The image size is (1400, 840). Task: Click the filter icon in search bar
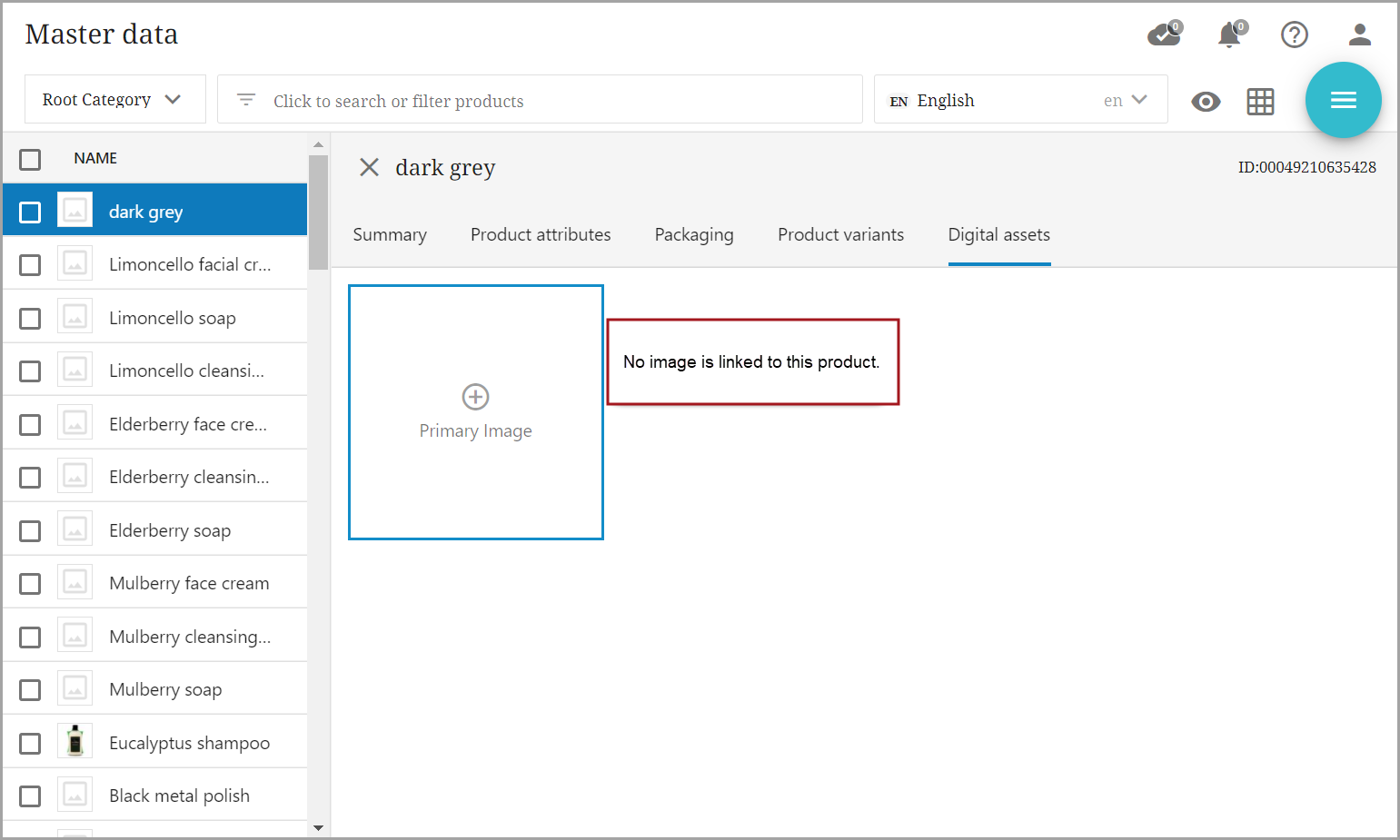(246, 100)
